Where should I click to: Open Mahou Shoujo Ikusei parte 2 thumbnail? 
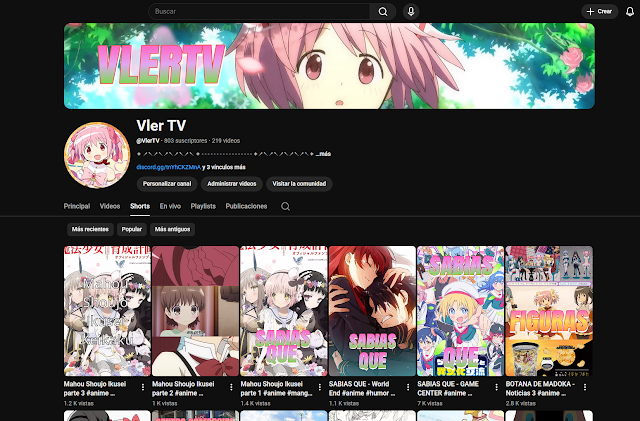[x=196, y=311]
